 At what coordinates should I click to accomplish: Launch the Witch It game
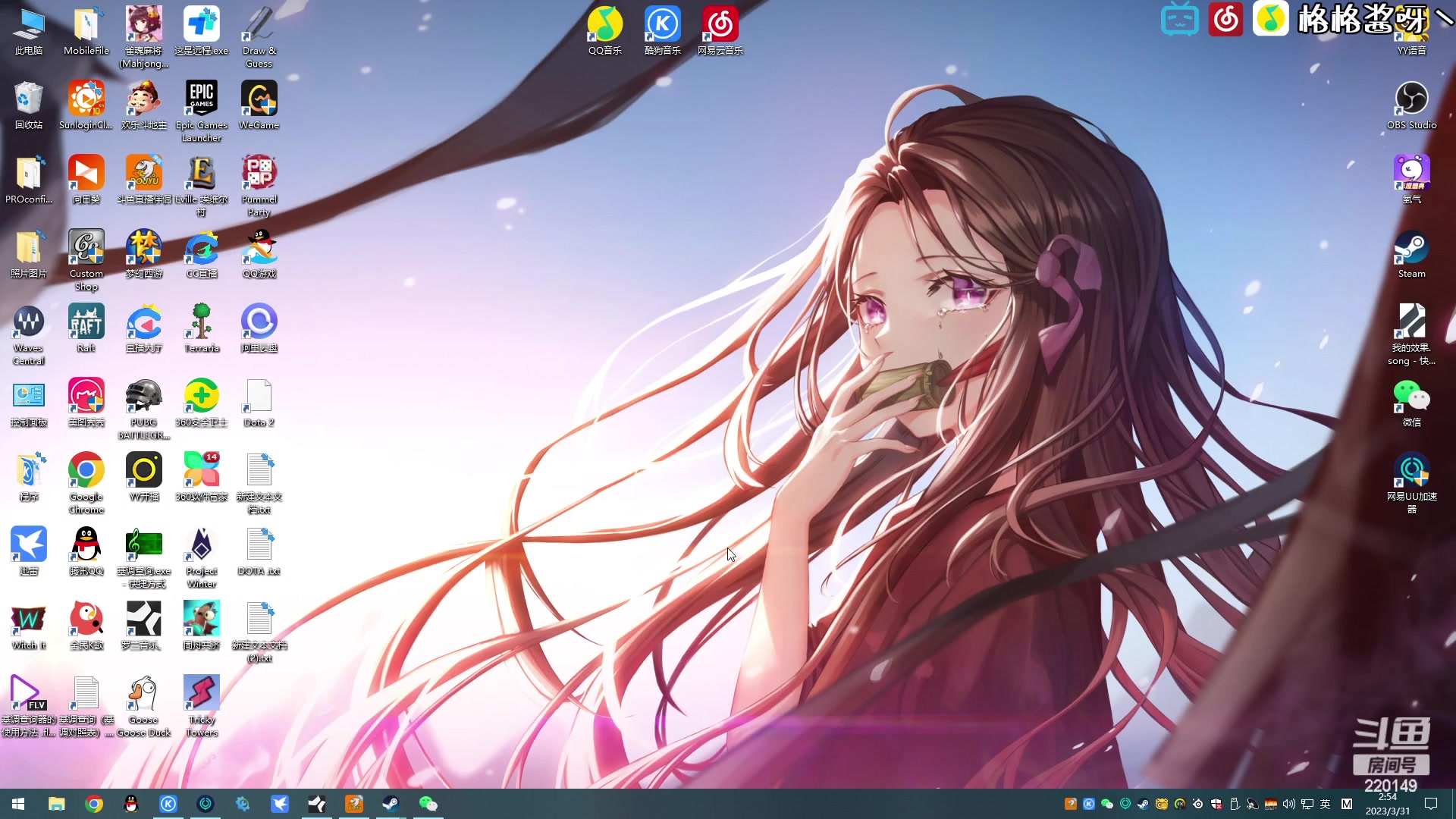(29, 625)
